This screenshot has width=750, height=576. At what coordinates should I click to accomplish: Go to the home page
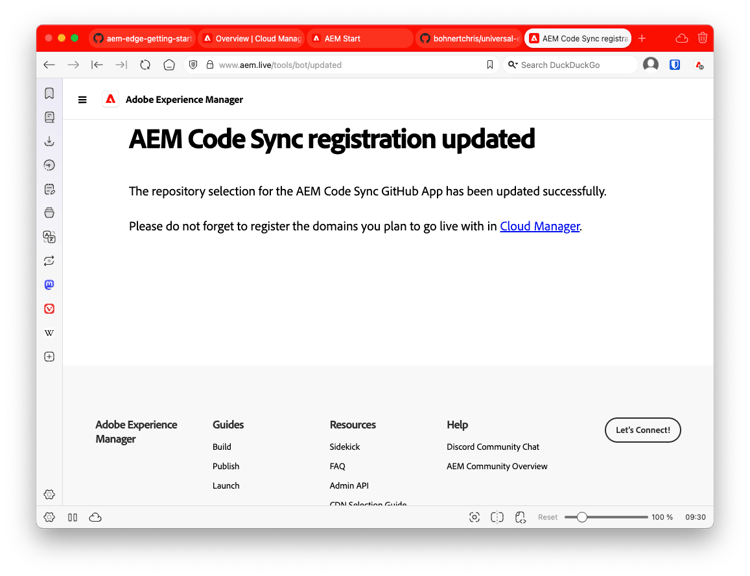click(x=169, y=65)
